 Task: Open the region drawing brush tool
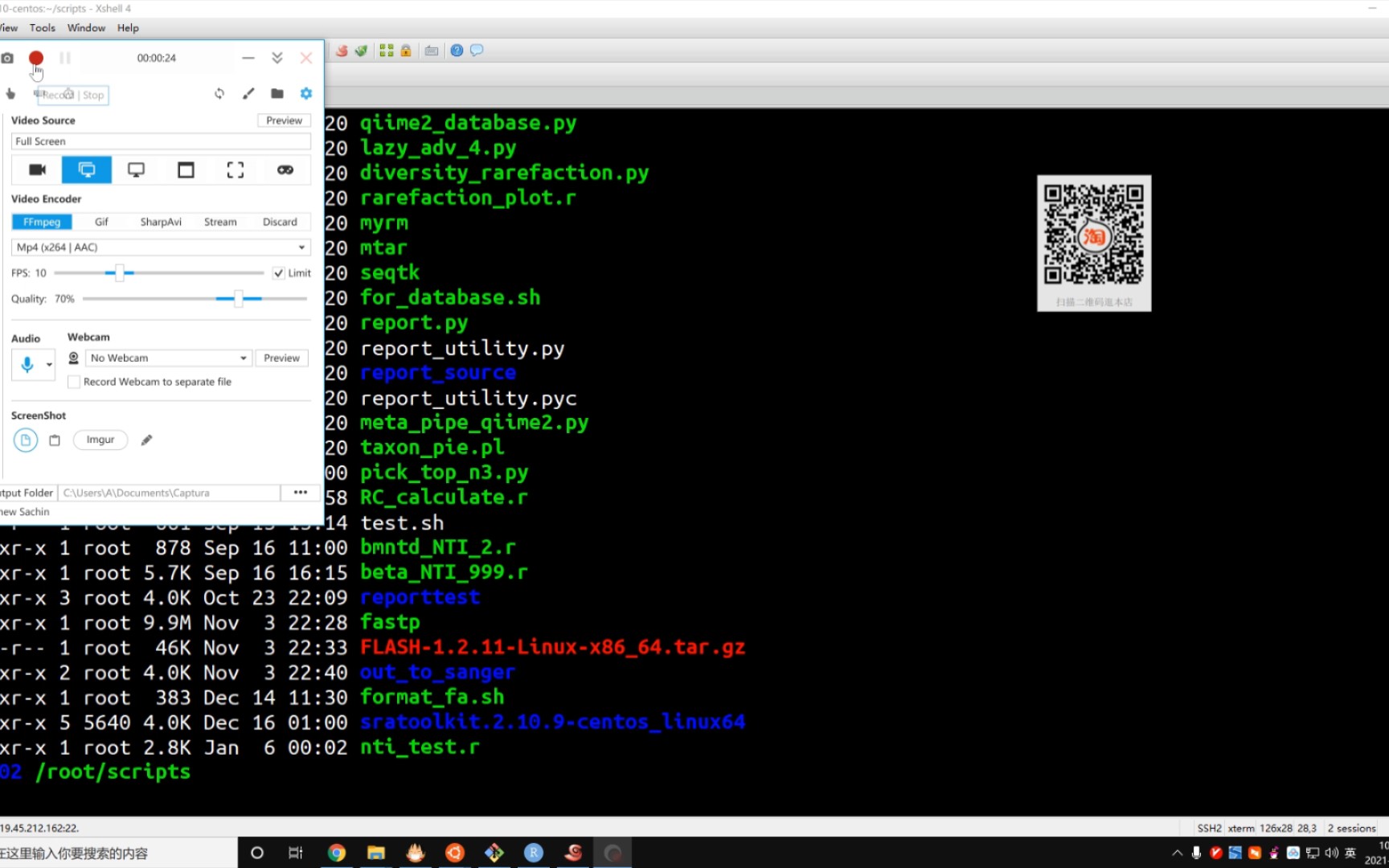pyautogui.click(x=248, y=93)
